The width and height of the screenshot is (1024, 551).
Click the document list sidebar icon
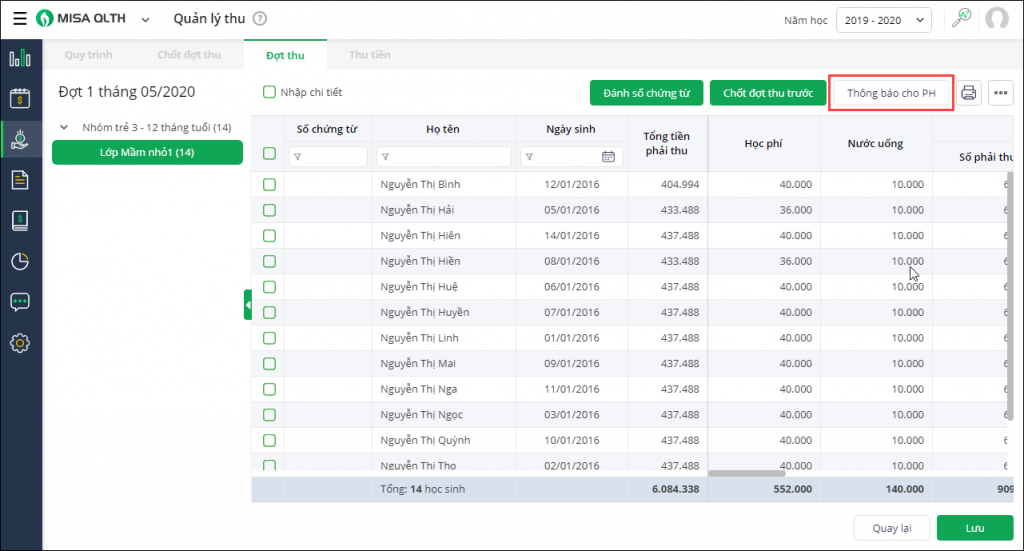(x=19, y=180)
